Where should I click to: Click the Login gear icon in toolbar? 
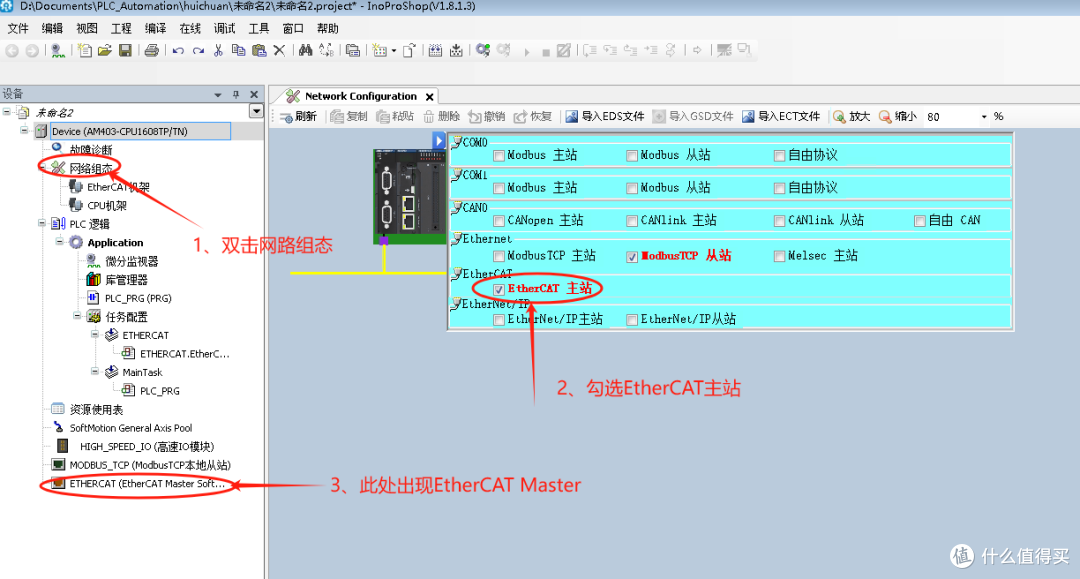click(483, 50)
